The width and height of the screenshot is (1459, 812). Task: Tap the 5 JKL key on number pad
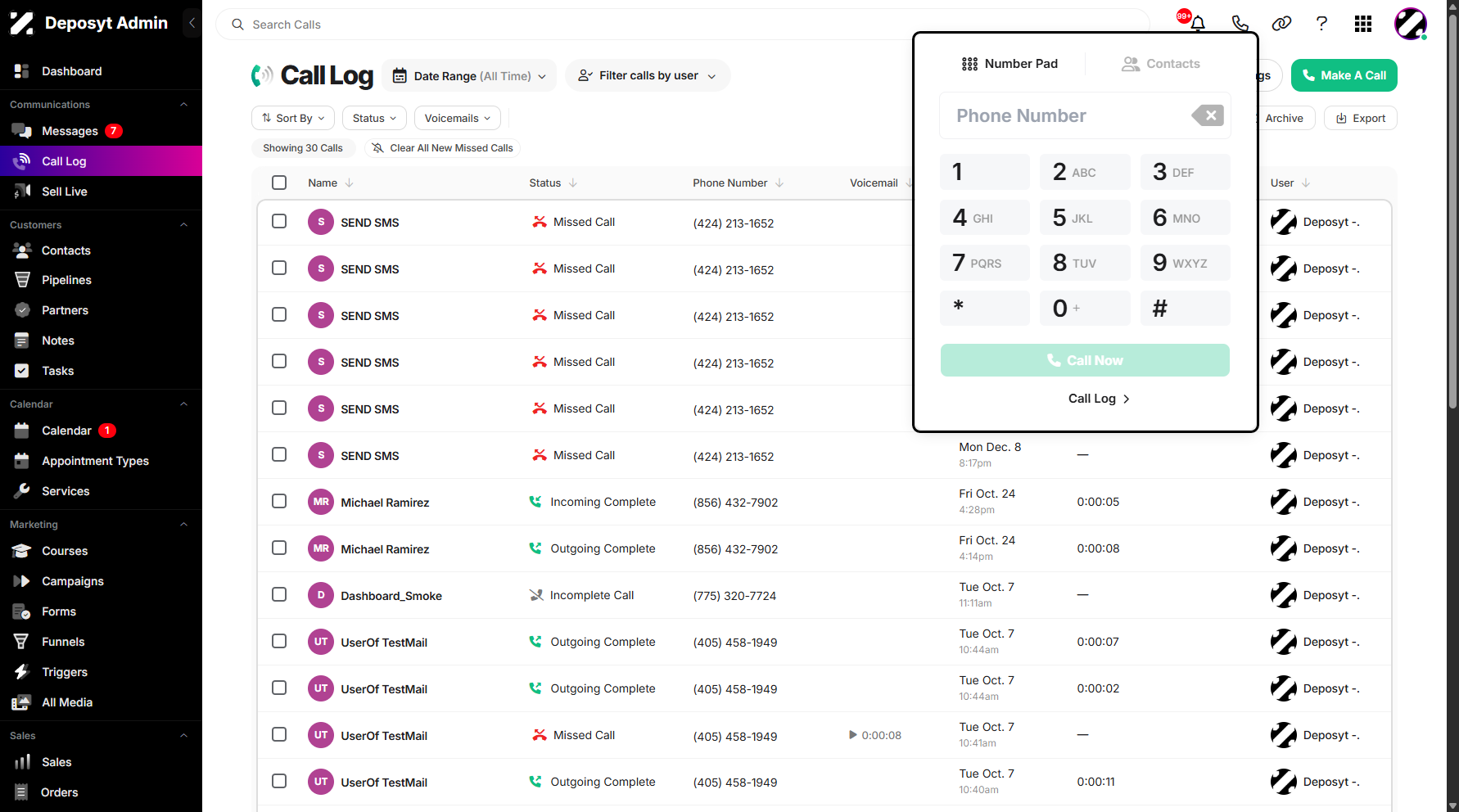click(1085, 218)
